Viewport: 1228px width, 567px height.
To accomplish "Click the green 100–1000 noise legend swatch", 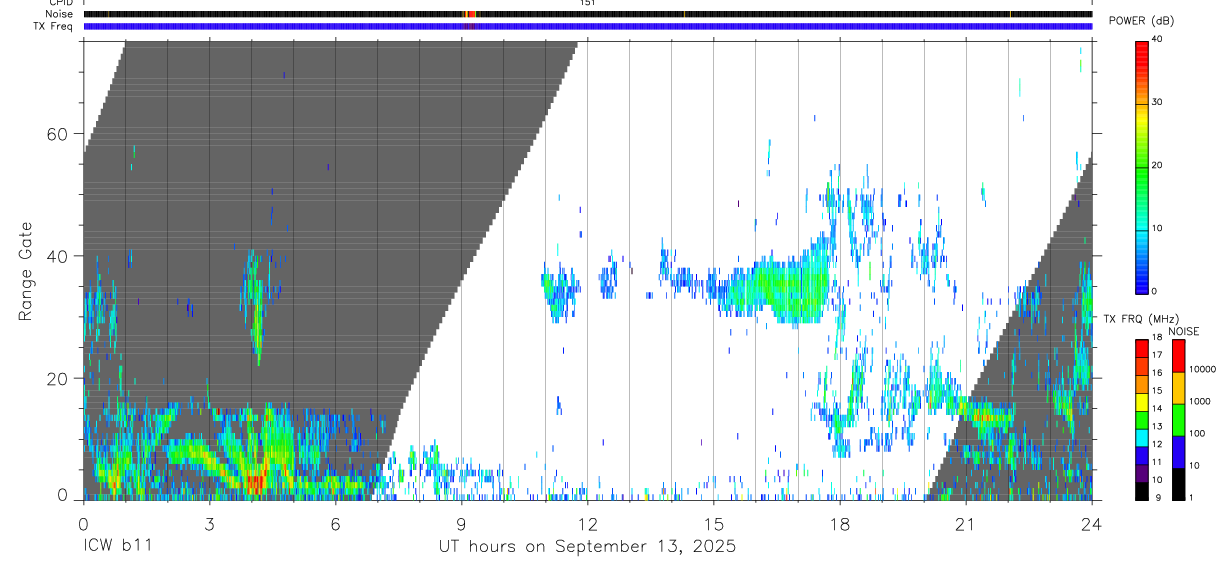I will [x=1178, y=420].
